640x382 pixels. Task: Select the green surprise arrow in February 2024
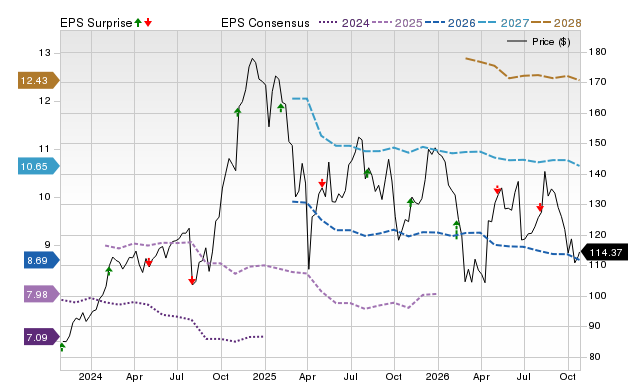click(109, 271)
